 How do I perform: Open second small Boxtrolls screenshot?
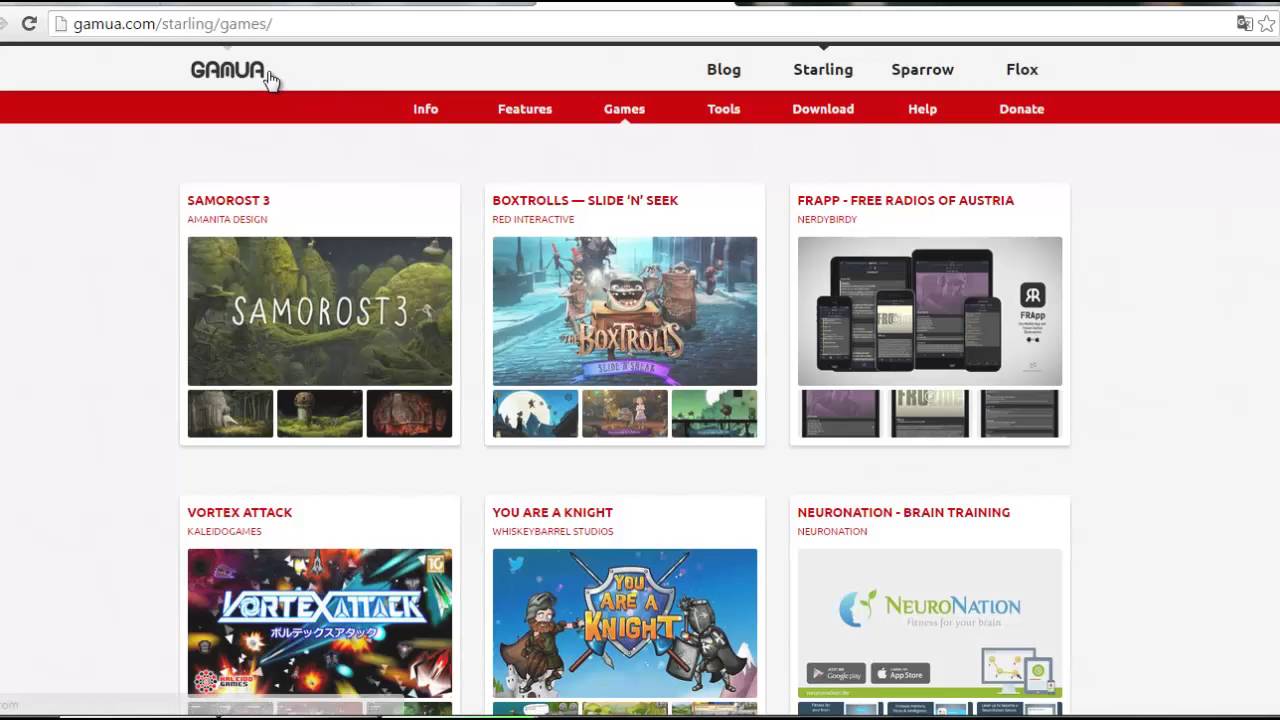(625, 414)
